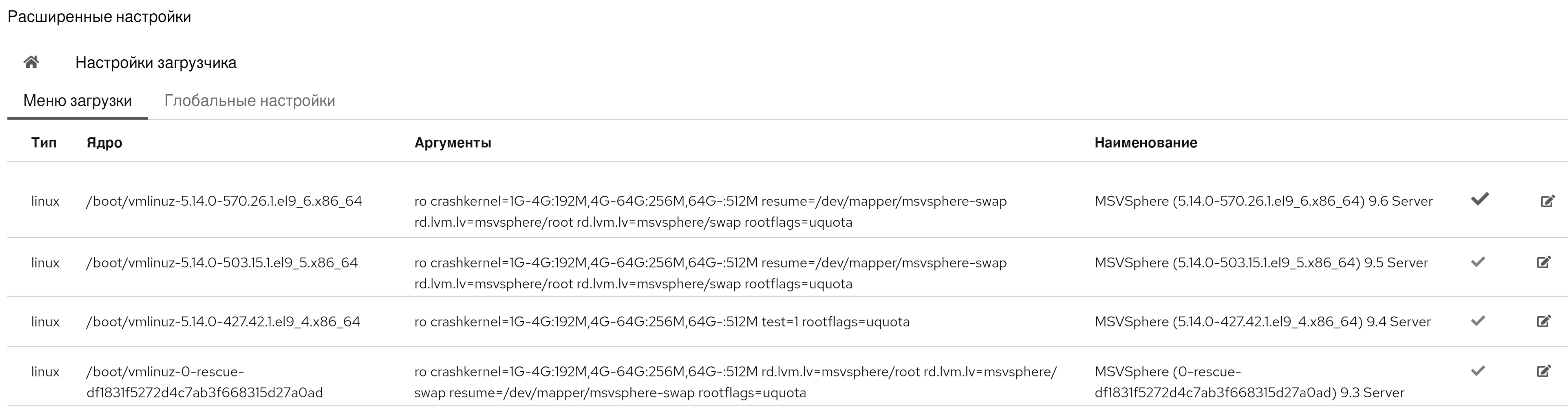Click the Расширенные настройки page title
The image size is (1568, 411).
(x=99, y=16)
